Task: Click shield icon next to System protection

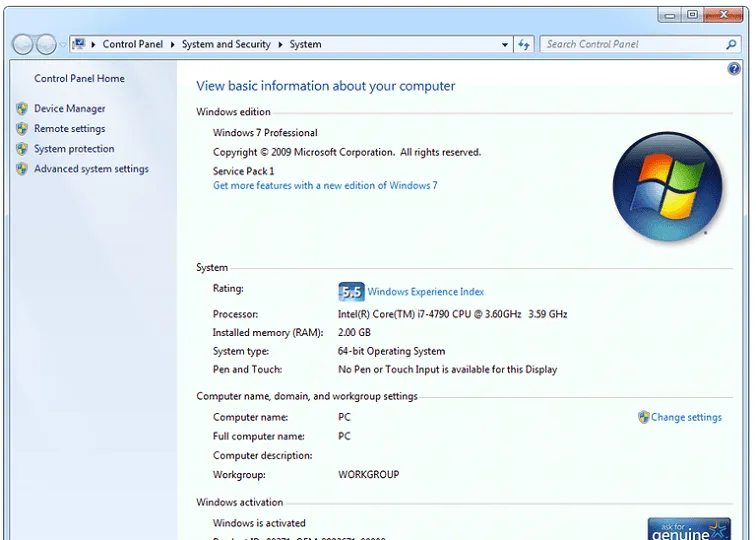Action: pyautogui.click(x=22, y=149)
